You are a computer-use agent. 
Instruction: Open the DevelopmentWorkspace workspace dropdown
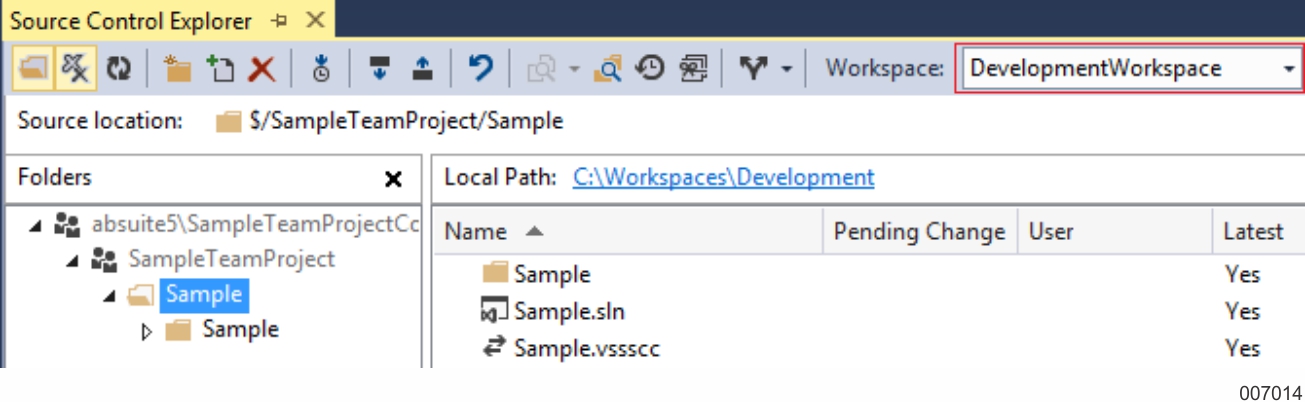(1130, 68)
